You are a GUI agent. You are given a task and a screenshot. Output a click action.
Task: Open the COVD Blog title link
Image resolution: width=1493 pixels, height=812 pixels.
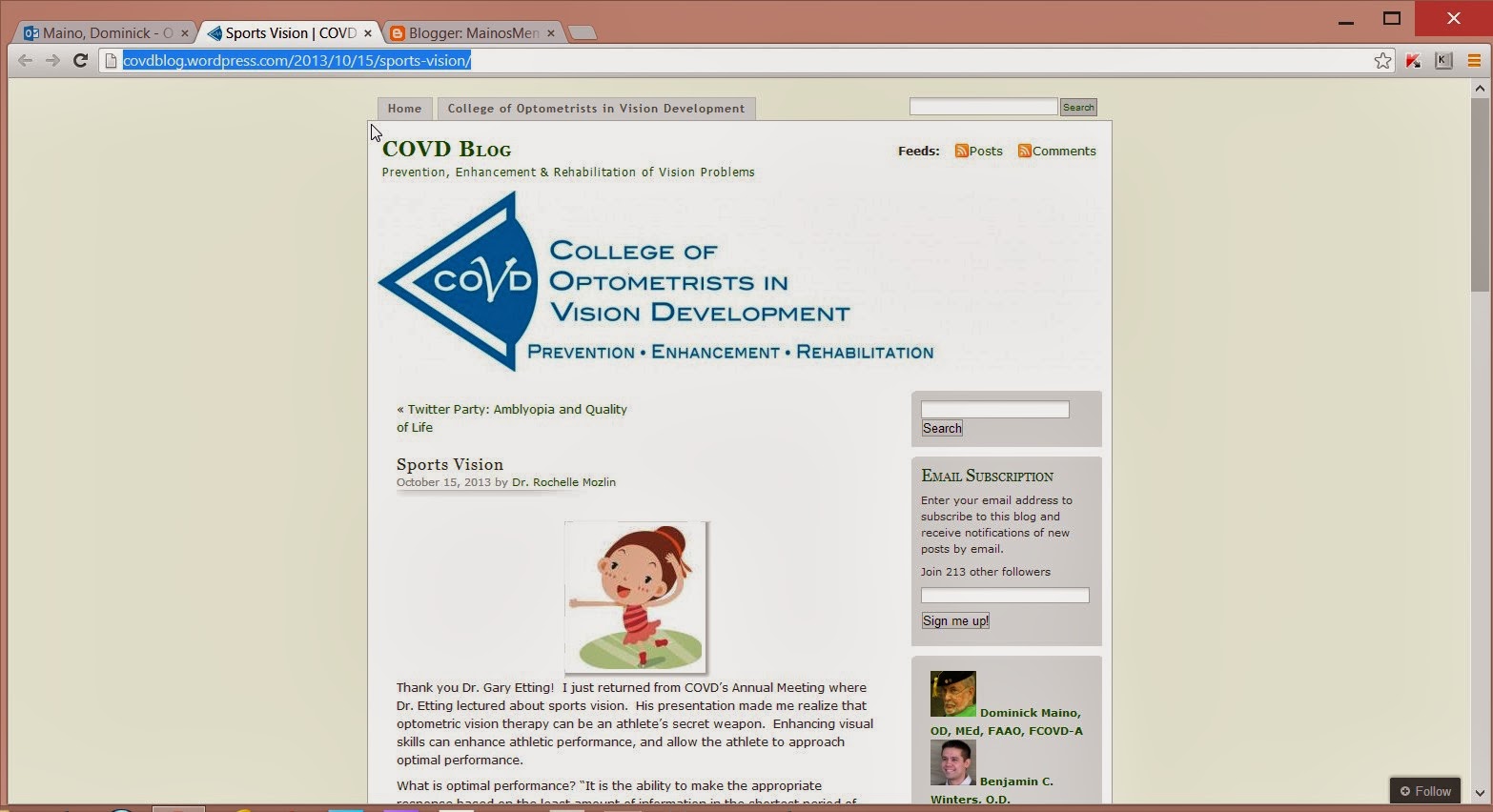point(446,149)
